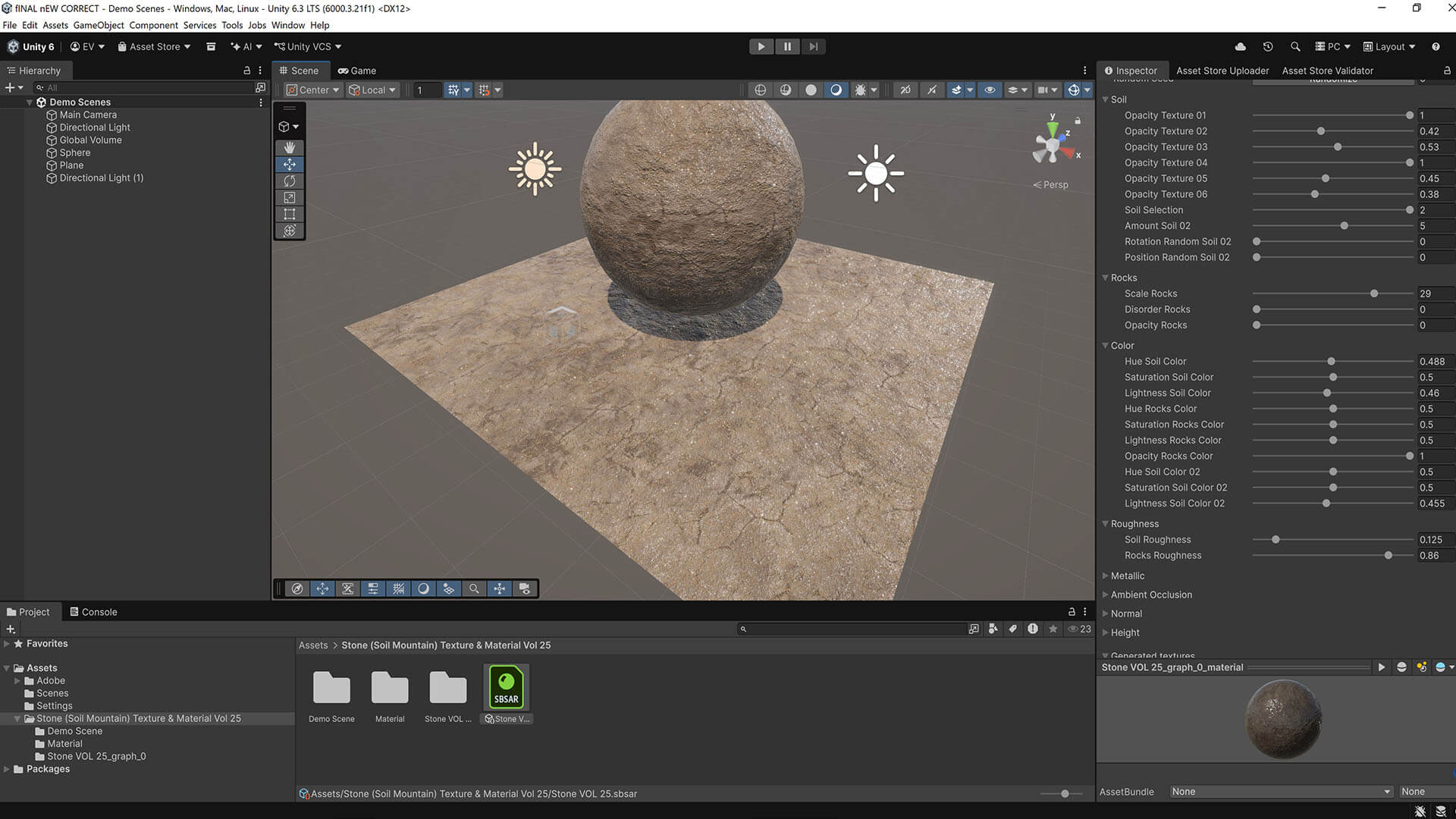Expand the Metallic section
This screenshot has height=819, width=1456.
coord(1106,576)
